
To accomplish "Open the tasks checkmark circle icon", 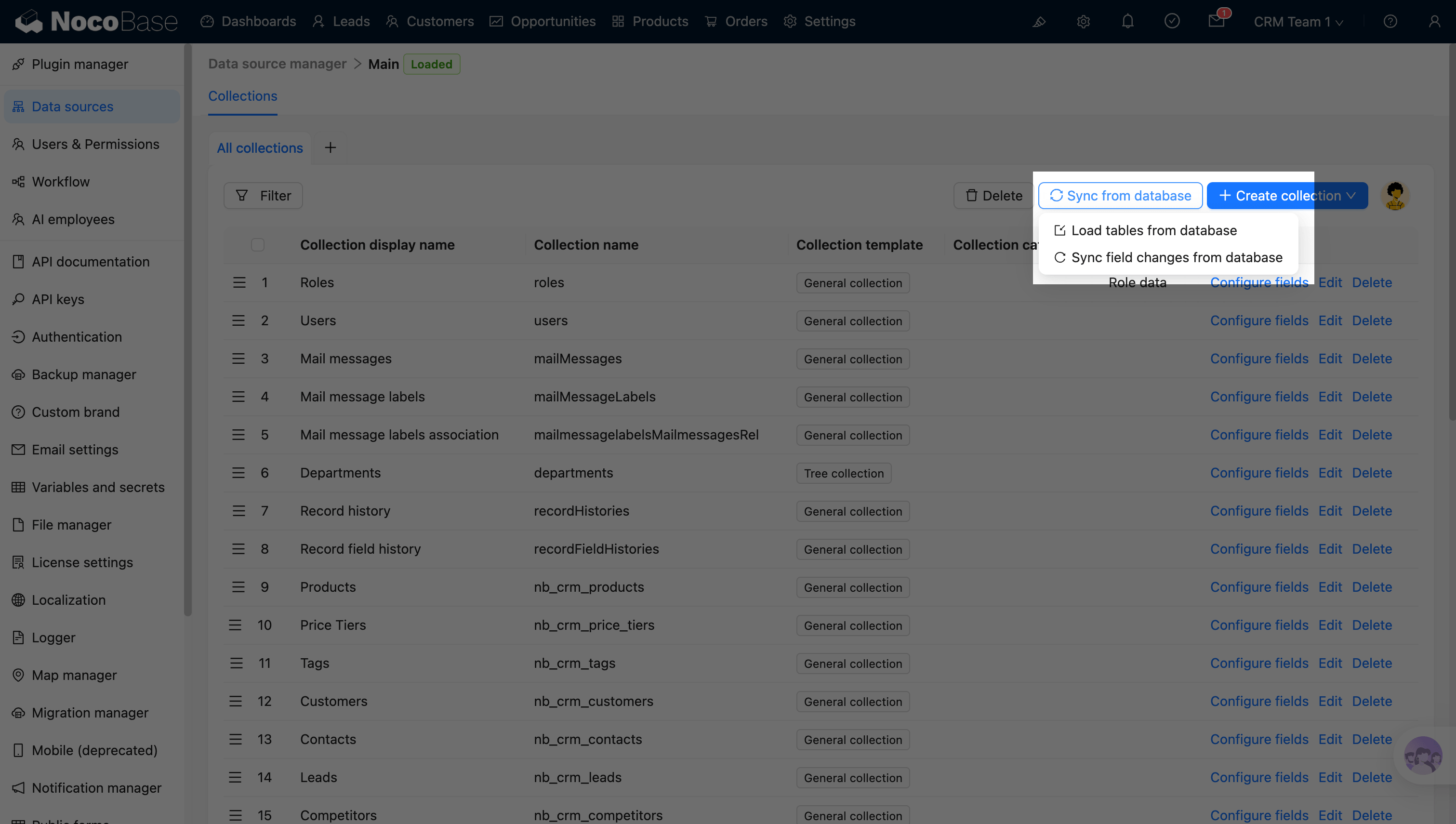I will point(1171,22).
